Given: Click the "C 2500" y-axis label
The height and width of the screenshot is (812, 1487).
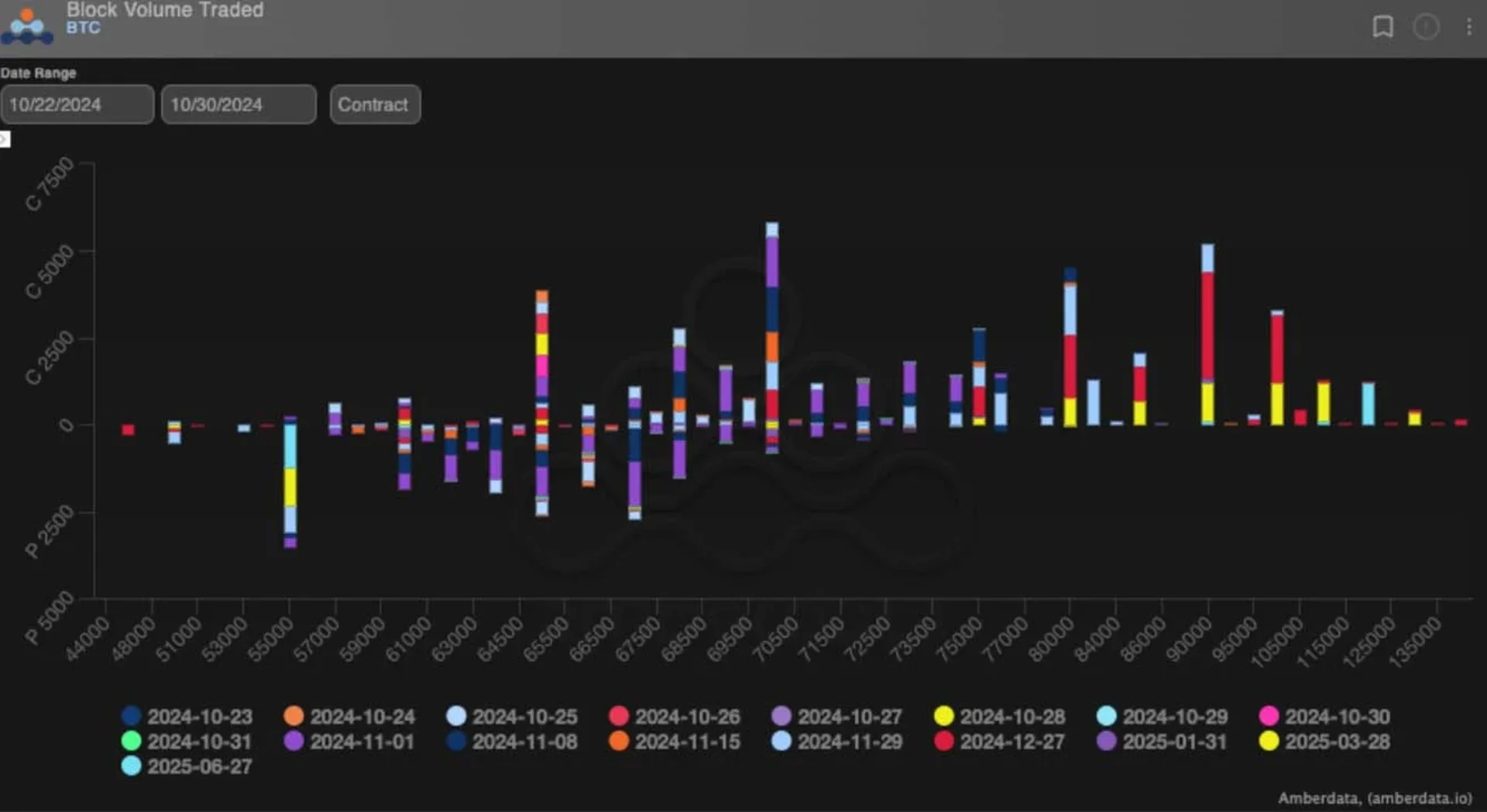Looking at the screenshot, I should [50, 358].
